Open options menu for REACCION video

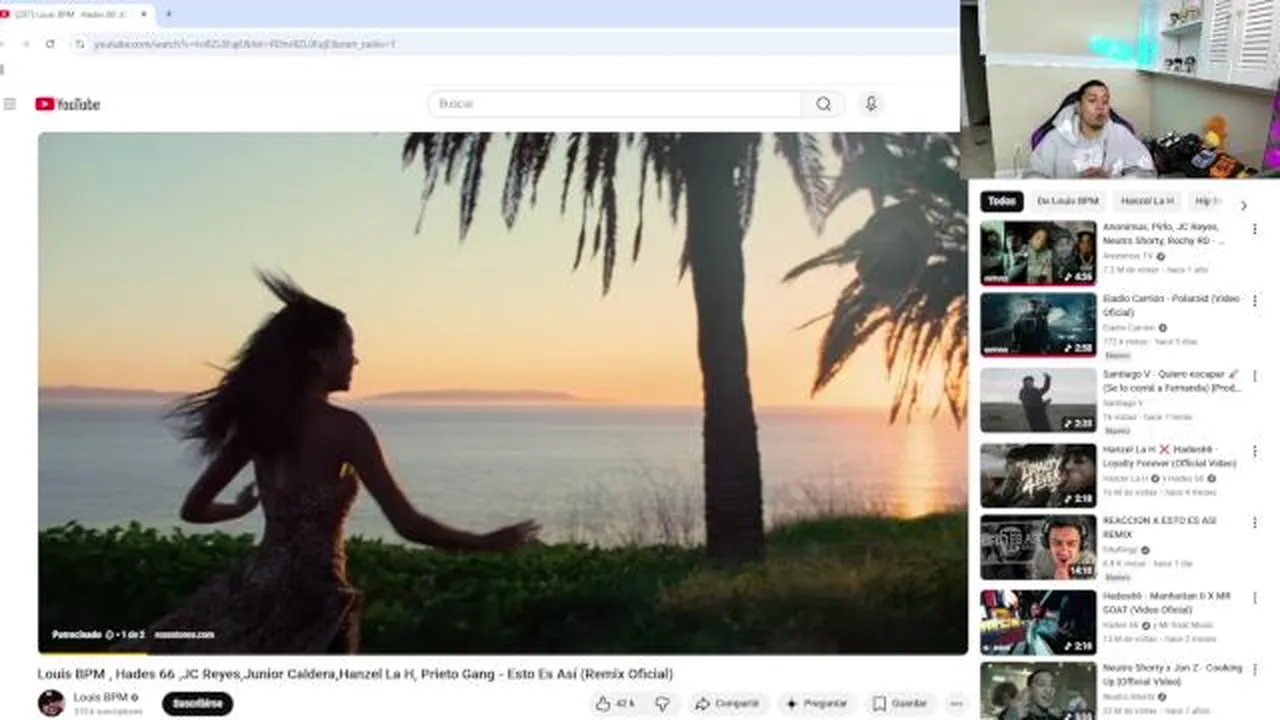click(1255, 523)
